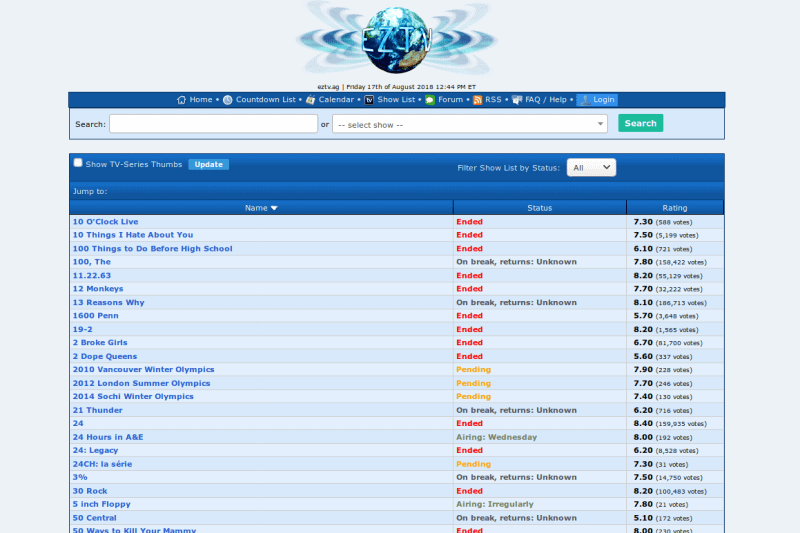The image size is (800, 533).
Task: Click On break status for 21 Thunder
Action: point(516,410)
